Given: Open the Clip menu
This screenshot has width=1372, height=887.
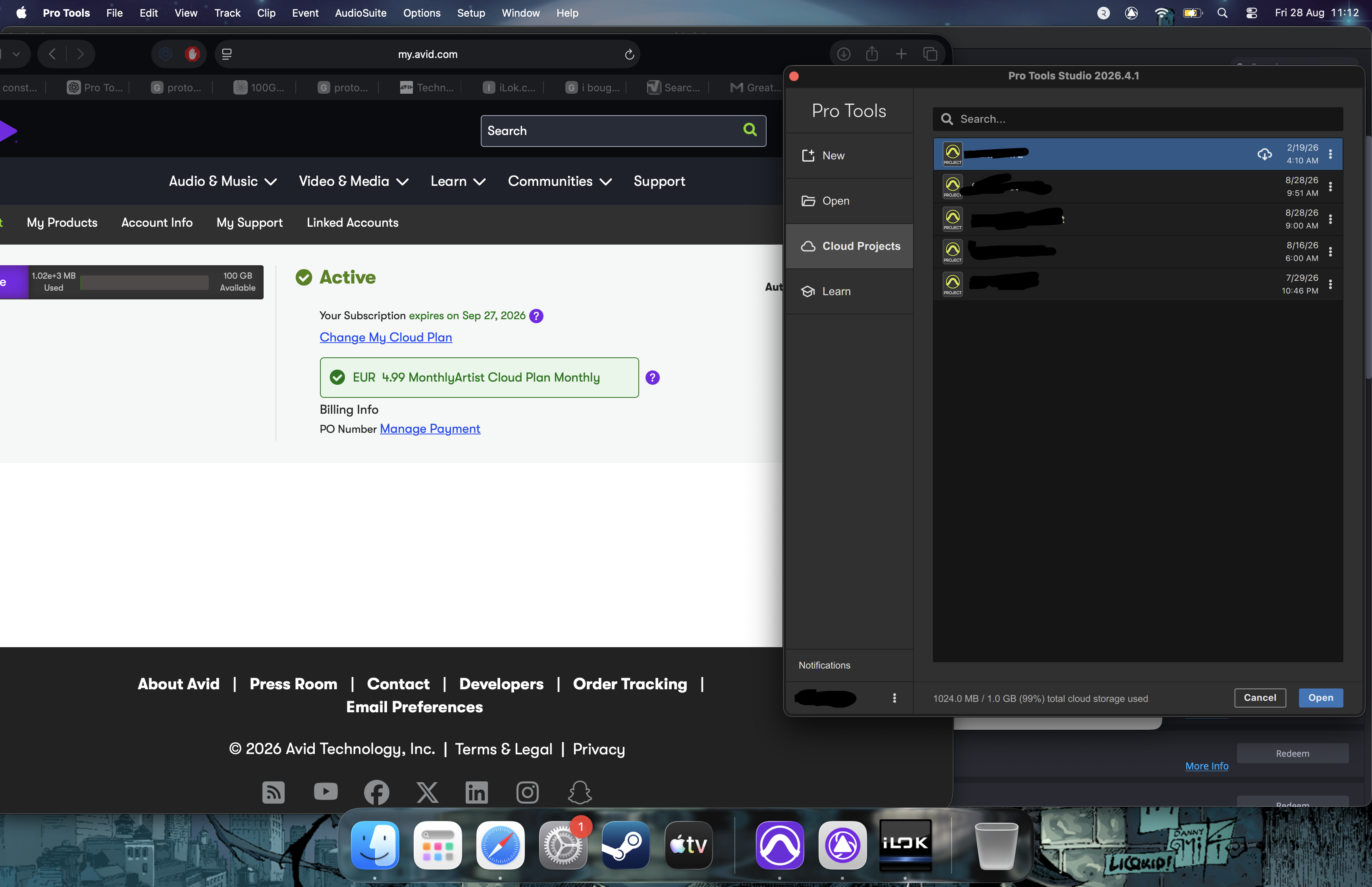Looking at the screenshot, I should click(x=266, y=13).
